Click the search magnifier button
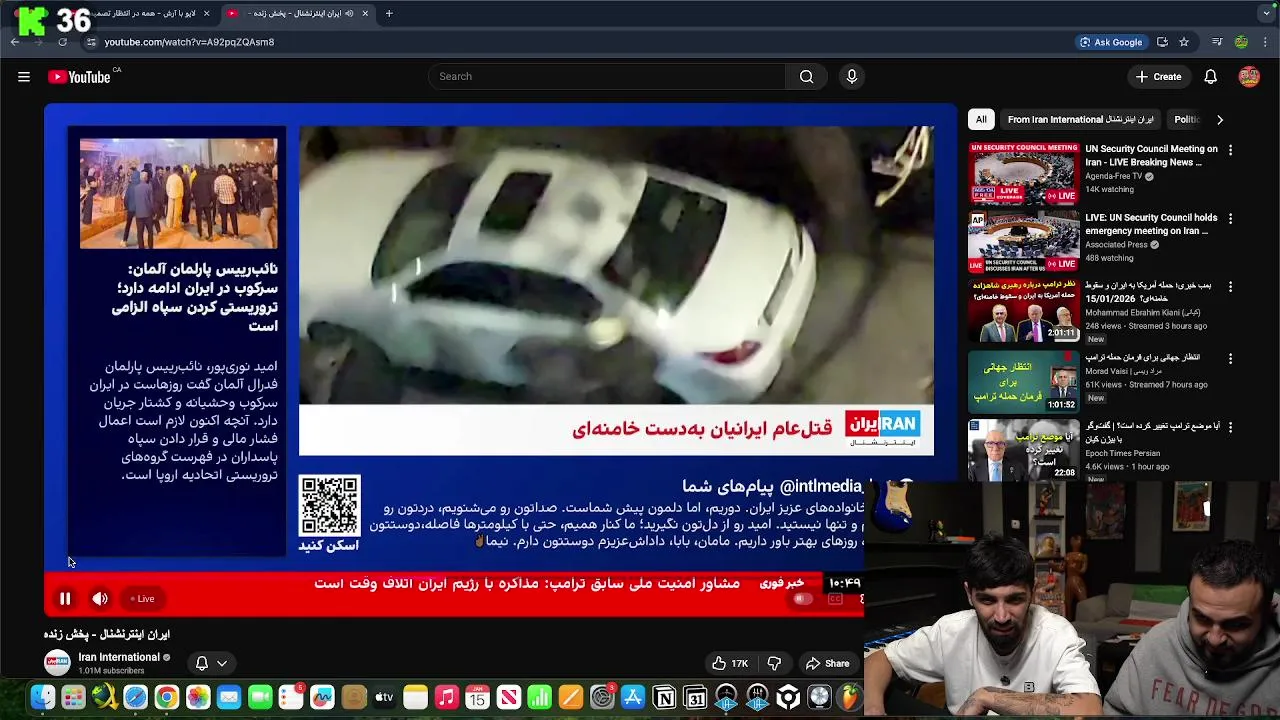Viewport: 1280px width, 720px height. click(806, 77)
